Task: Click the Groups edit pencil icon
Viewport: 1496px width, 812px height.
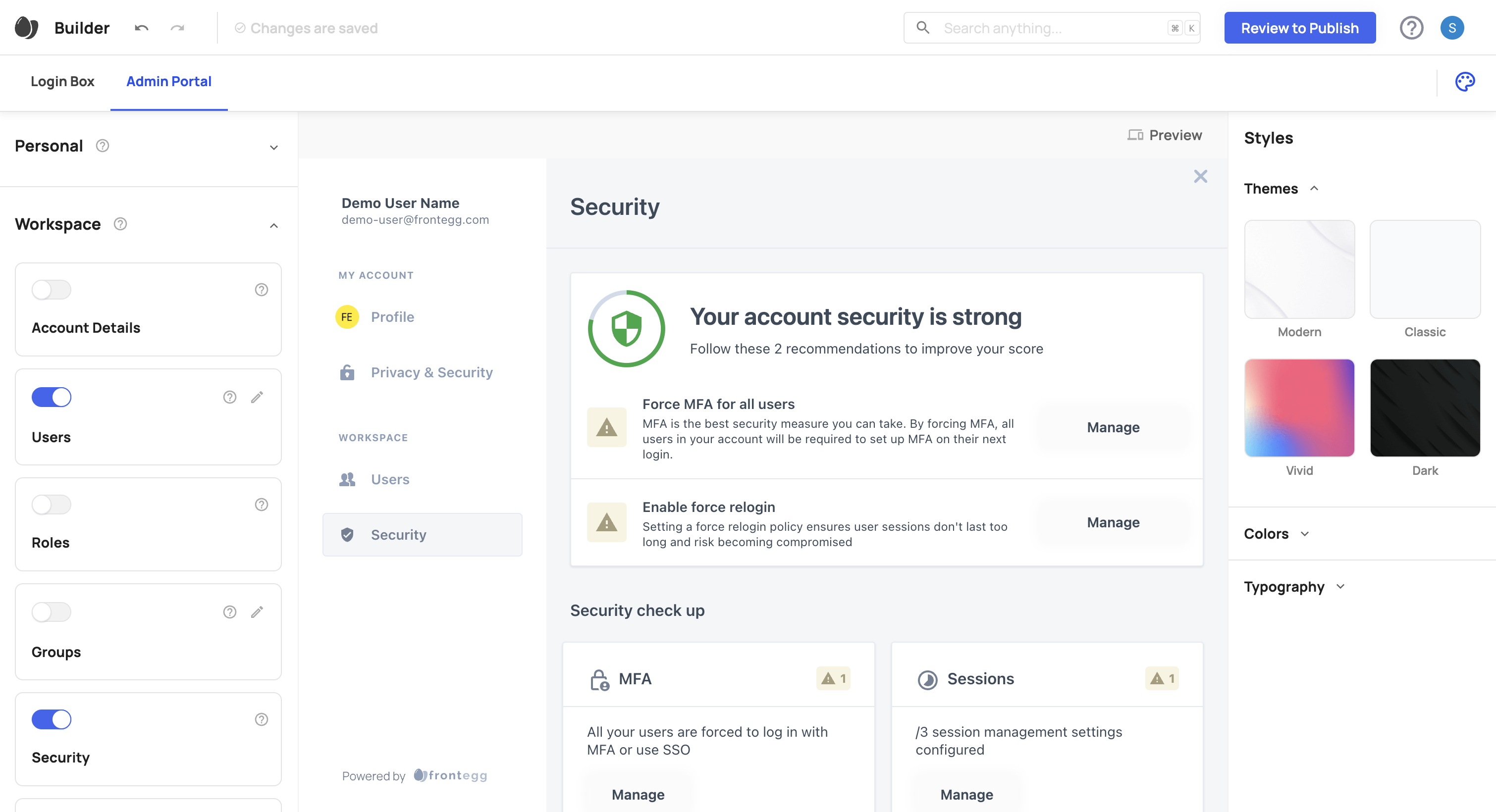Action: 257,612
